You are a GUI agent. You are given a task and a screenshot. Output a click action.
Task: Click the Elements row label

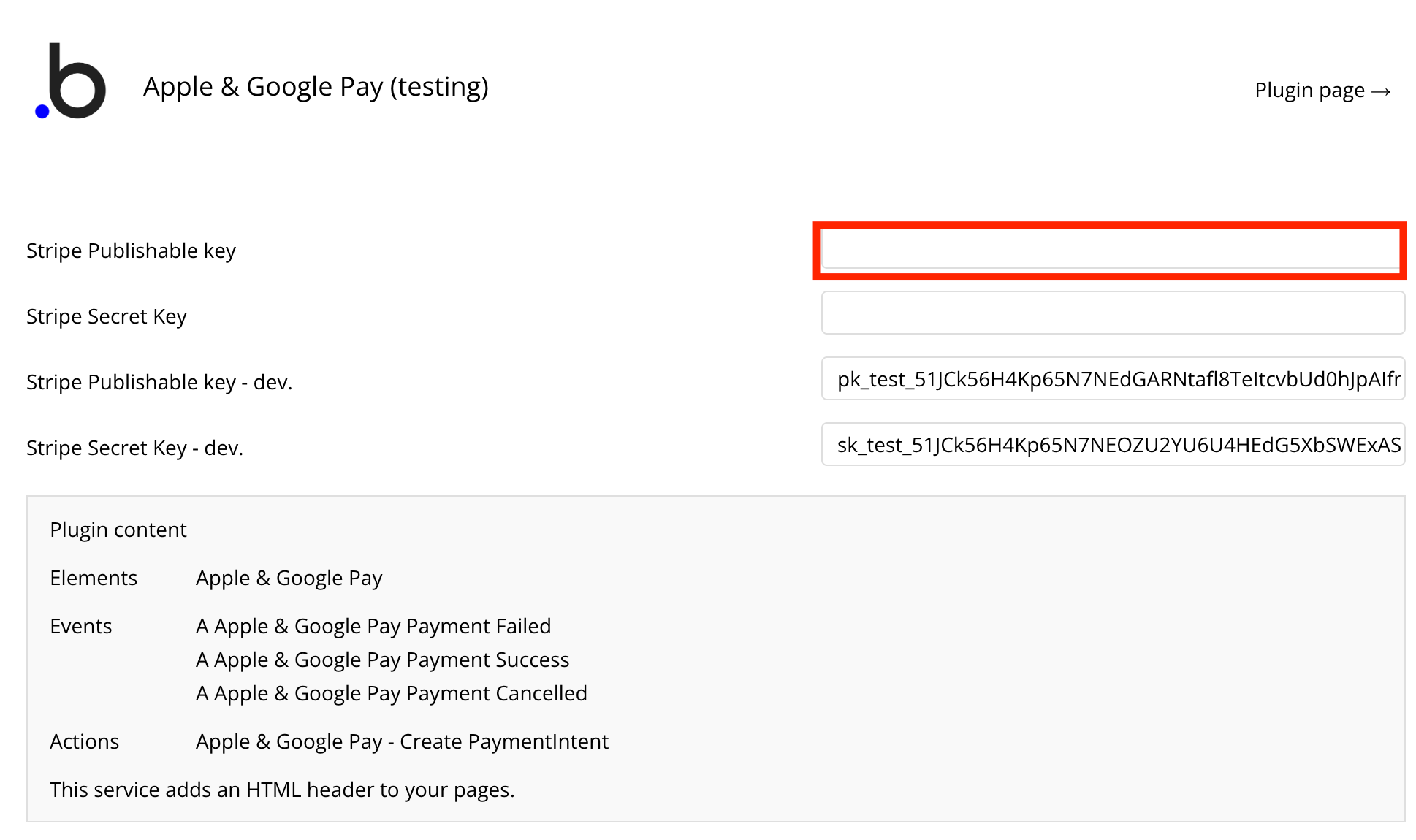(94, 578)
